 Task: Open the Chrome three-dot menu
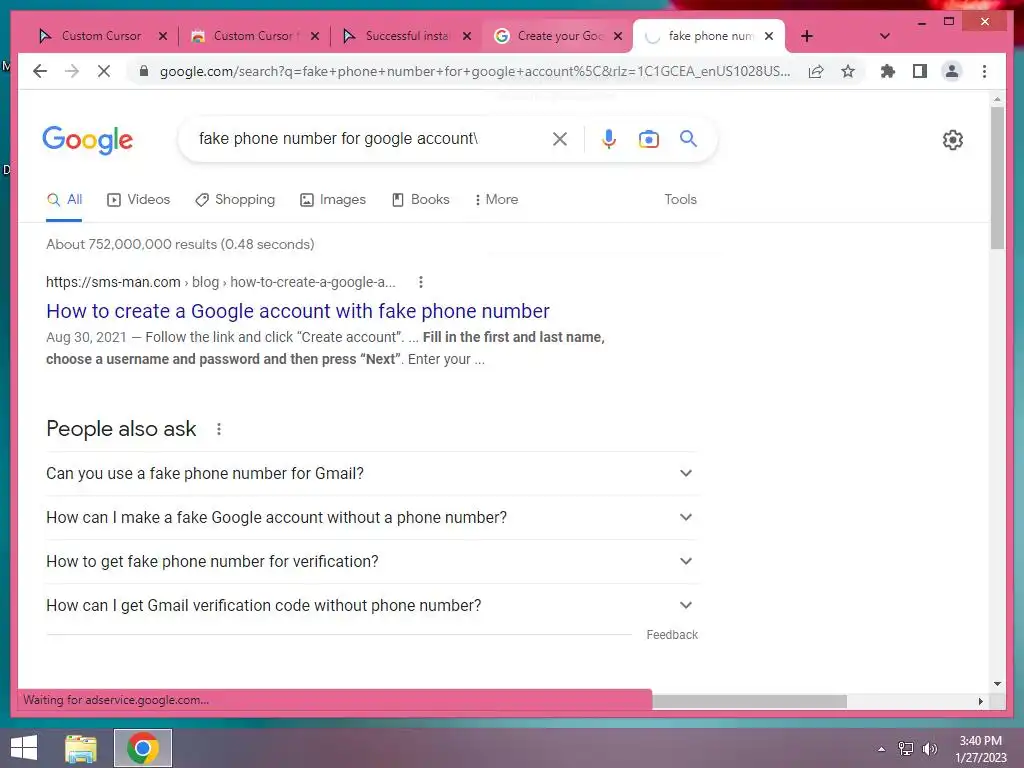[984, 71]
